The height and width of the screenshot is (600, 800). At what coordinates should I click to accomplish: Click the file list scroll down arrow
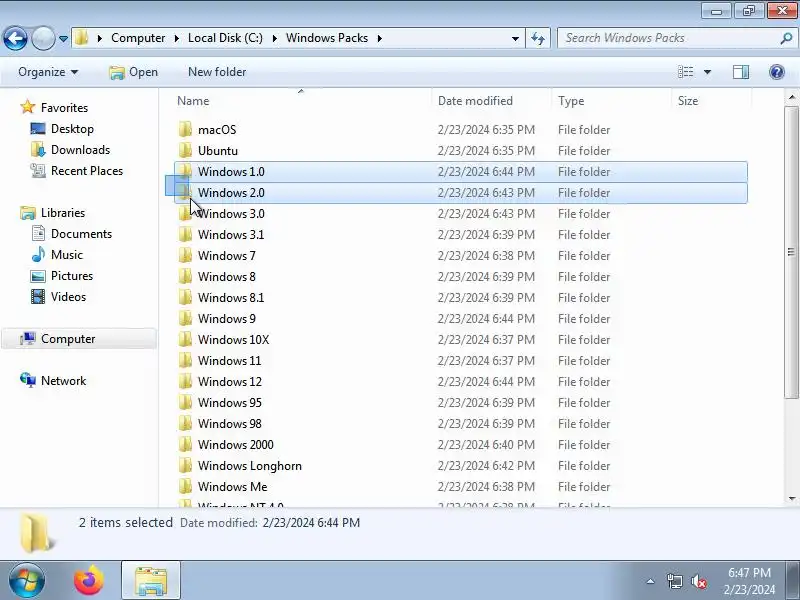(x=791, y=498)
